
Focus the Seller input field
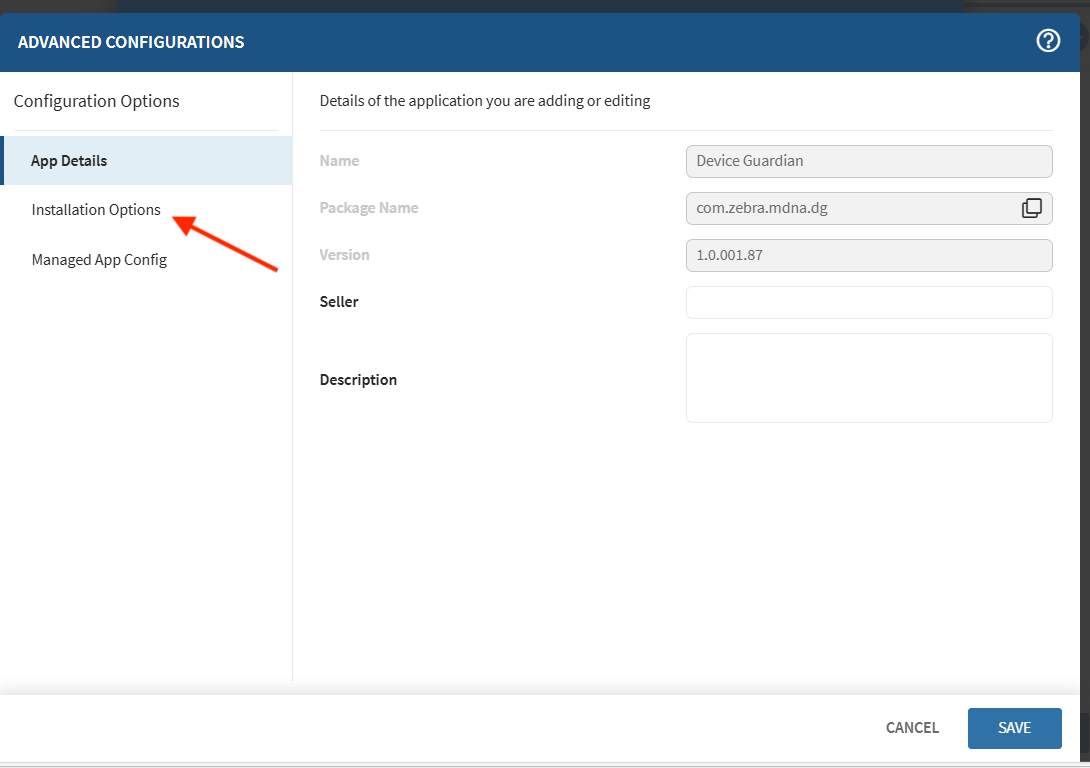[868, 302]
